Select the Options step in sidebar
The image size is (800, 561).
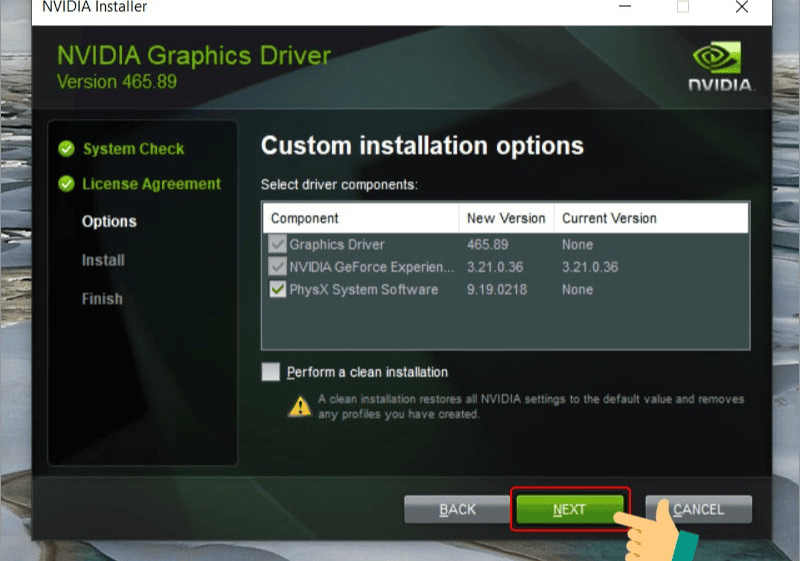[x=109, y=222]
